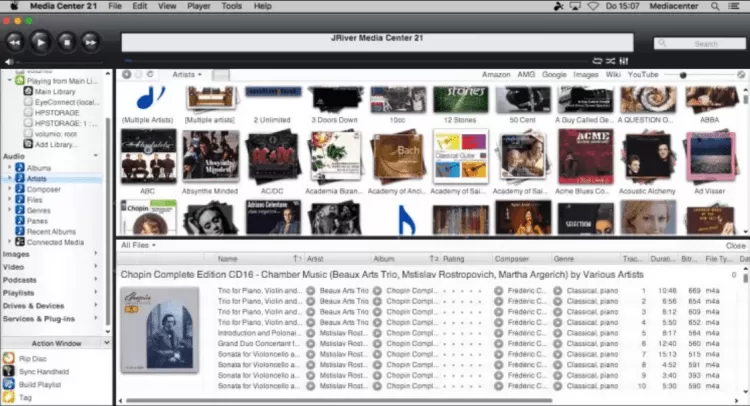Click the Rip Disc action icon
The height and width of the screenshot is (406, 750).
click(10, 357)
